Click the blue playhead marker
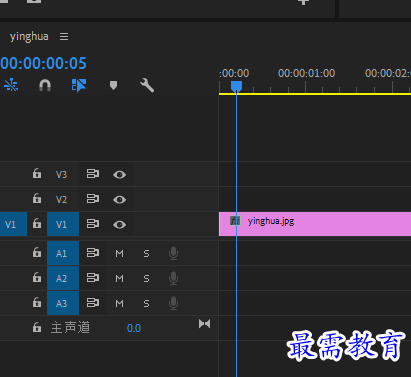411x377 pixels. 236,86
